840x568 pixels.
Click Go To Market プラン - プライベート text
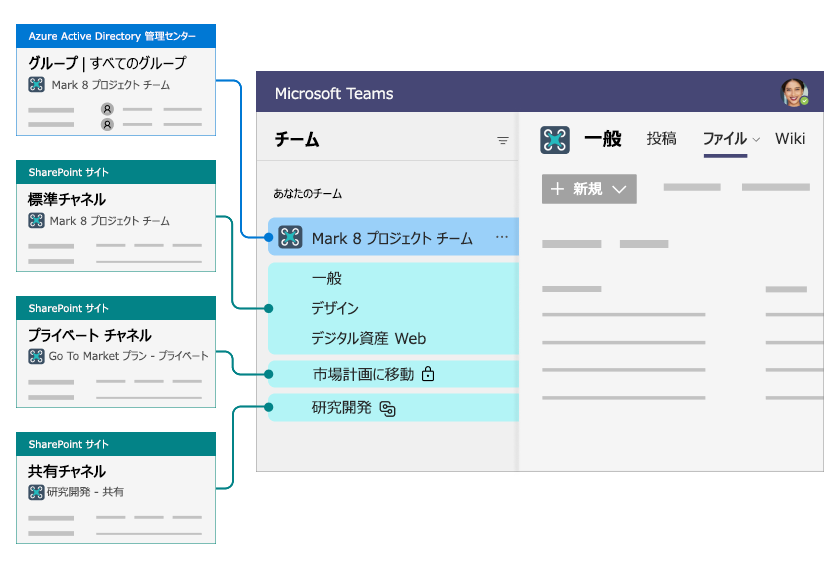tap(129, 356)
